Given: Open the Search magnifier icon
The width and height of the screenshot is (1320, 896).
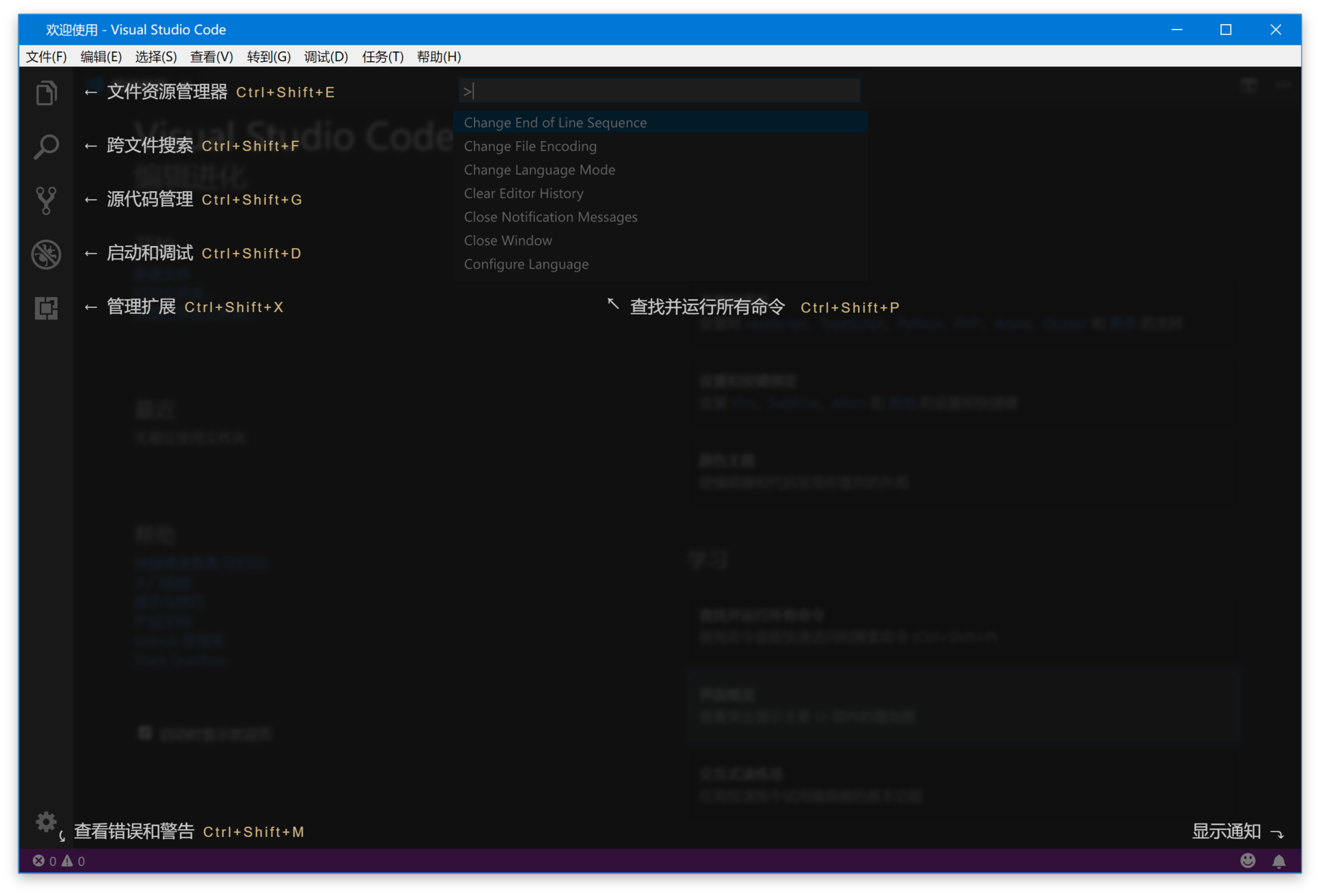Looking at the screenshot, I should tap(46, 146).
